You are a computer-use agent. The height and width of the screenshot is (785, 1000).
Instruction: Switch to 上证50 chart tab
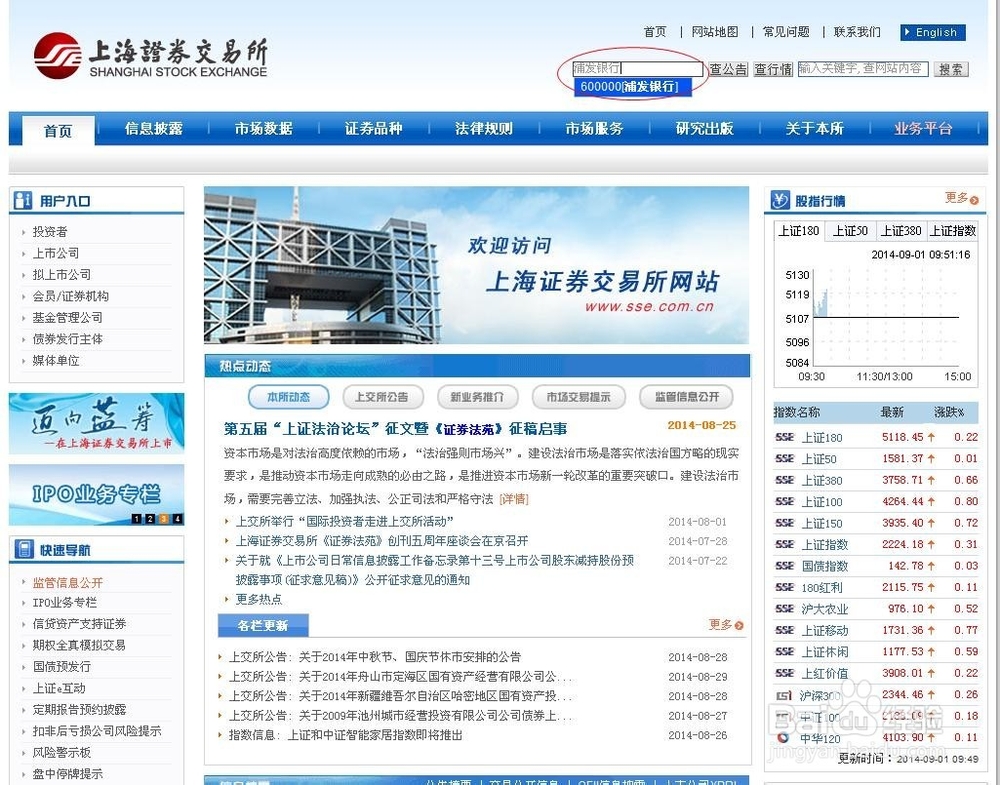850,231
